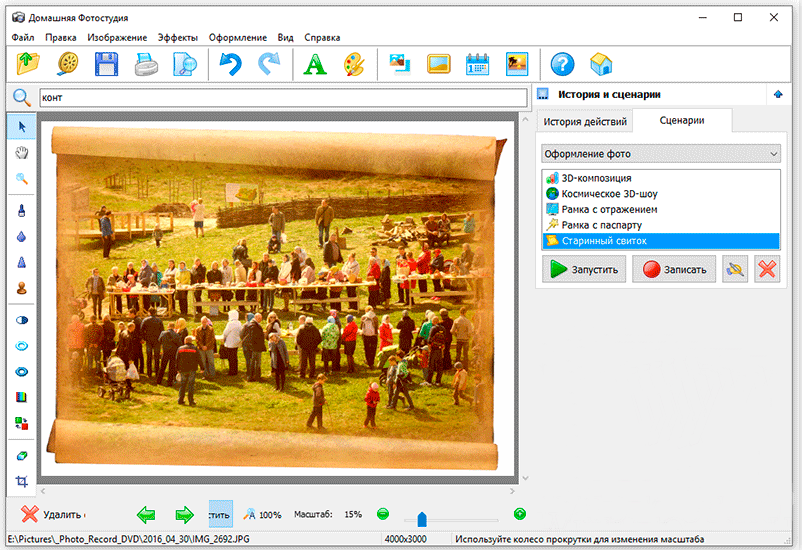The image size is (802, 550).
Task: Click the zoom scale slider handle
Action: pyautogui.click(x=422, y=518)
